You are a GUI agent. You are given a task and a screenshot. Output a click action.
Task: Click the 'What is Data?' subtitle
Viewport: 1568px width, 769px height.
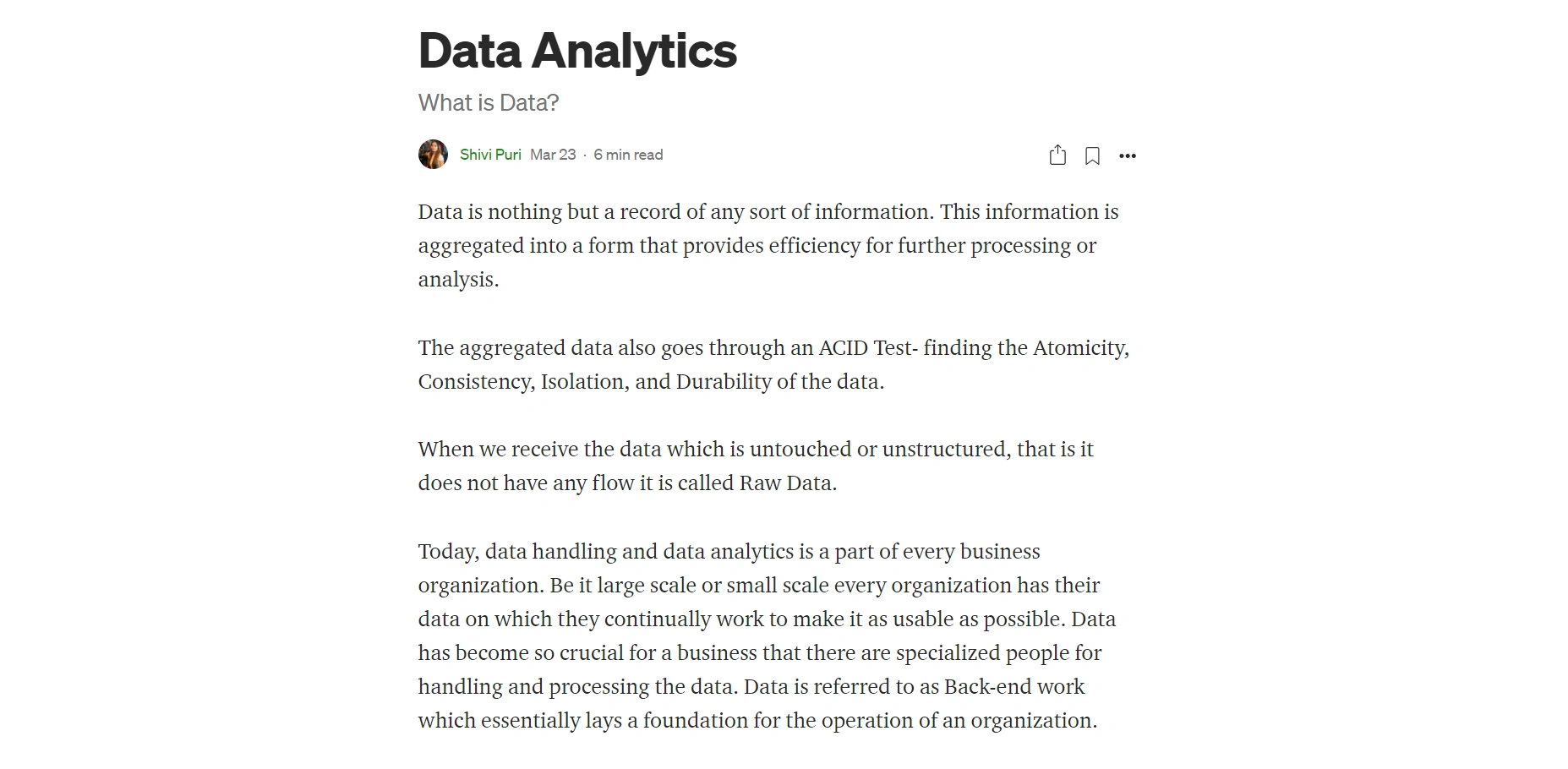tap(489, 103)
